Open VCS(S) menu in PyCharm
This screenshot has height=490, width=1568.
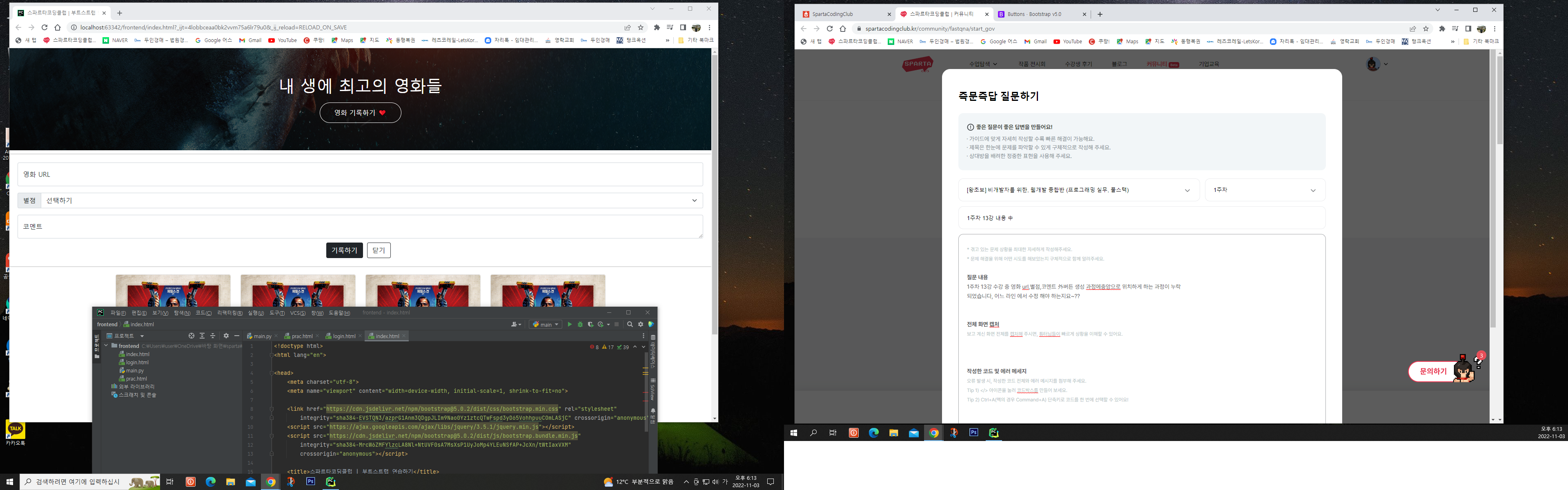point(298,313)
